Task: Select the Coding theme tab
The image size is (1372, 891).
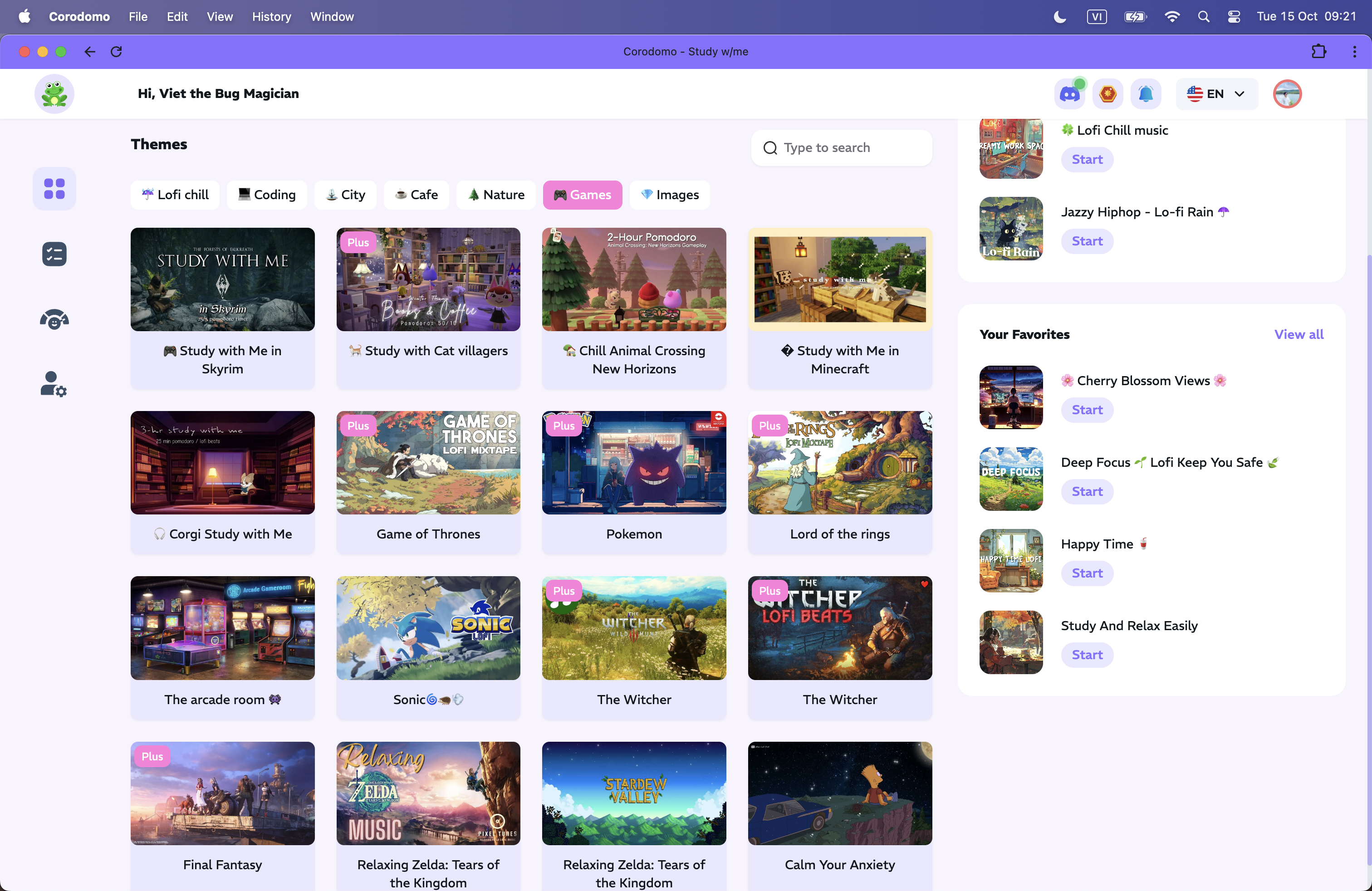Action: click(x=267, y=195)
